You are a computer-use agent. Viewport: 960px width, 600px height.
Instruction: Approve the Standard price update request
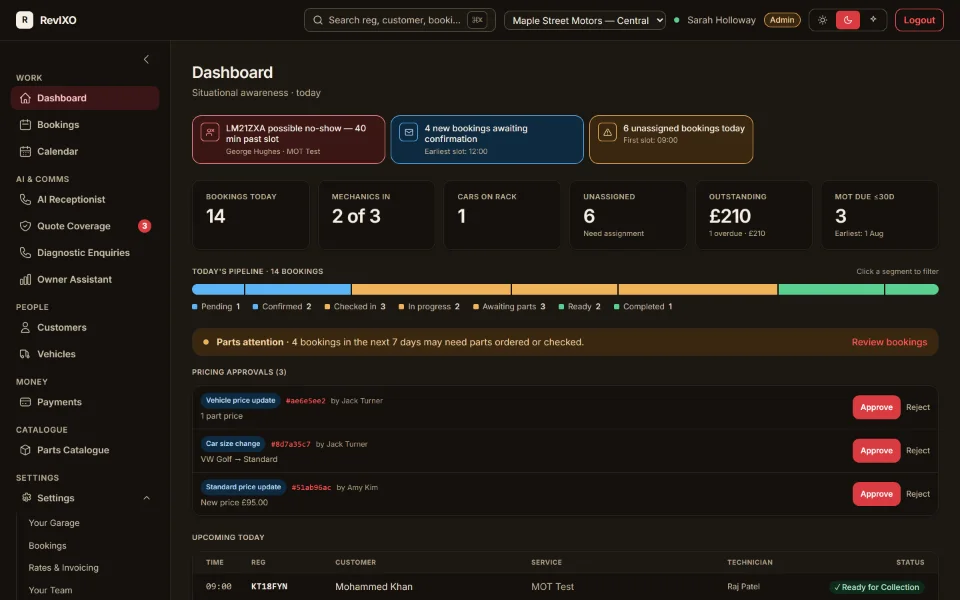pyautogui.click(x=876, y=494)
